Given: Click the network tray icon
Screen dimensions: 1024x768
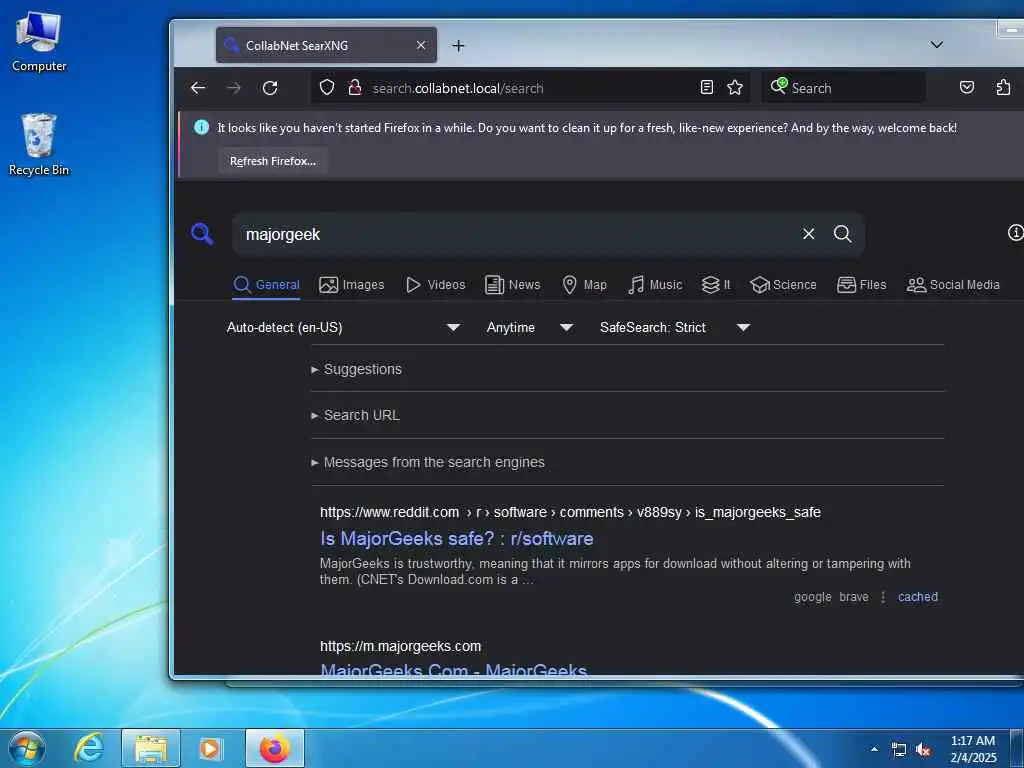Looking at the screenshot, I should (899, 750).
